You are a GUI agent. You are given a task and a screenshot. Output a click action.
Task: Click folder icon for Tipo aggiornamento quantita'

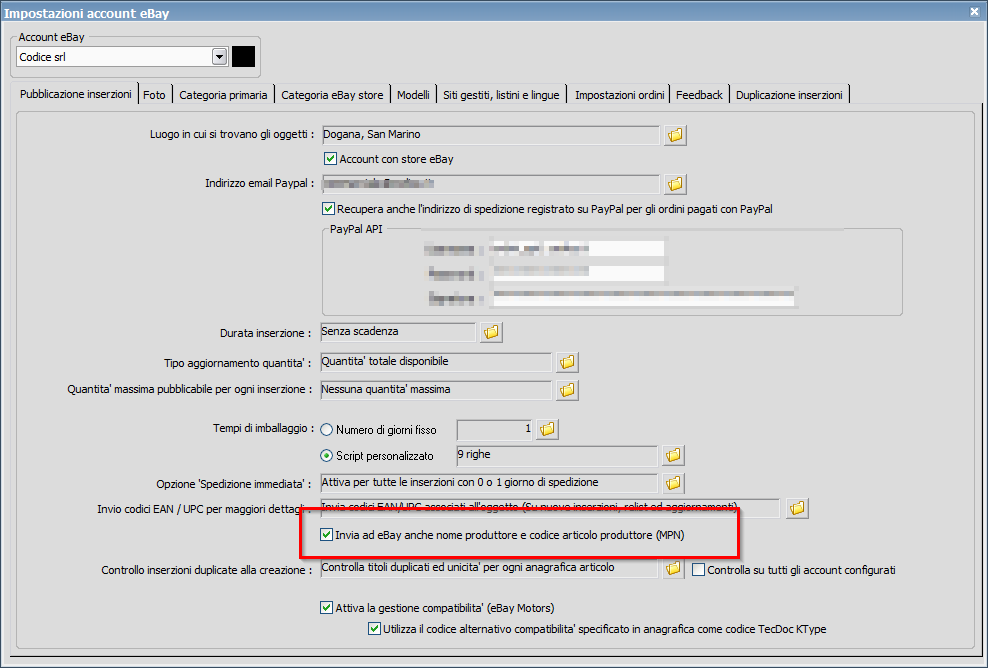click(567, 362)
